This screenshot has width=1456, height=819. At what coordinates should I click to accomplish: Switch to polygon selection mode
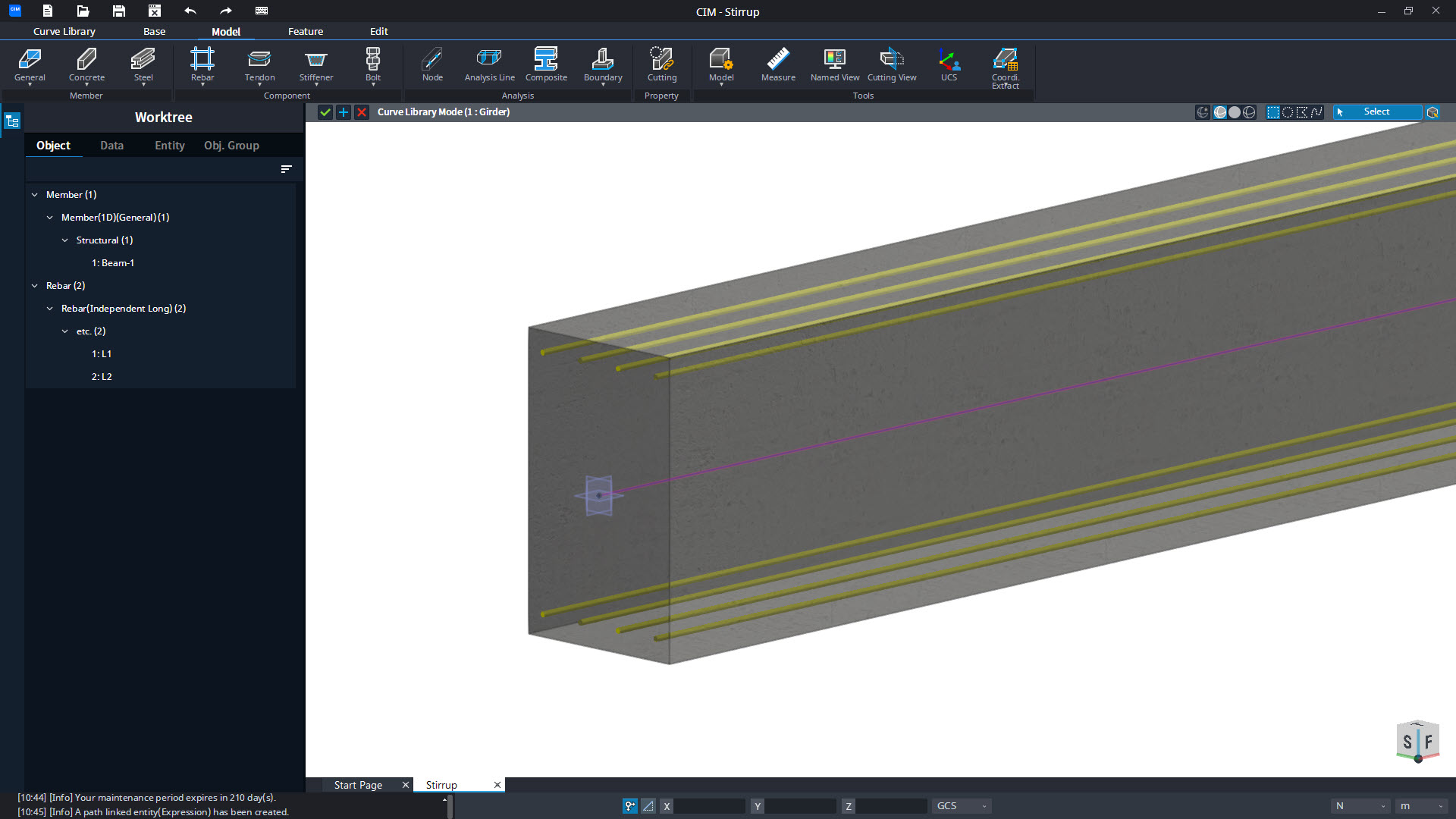(x=1302, y=112)
